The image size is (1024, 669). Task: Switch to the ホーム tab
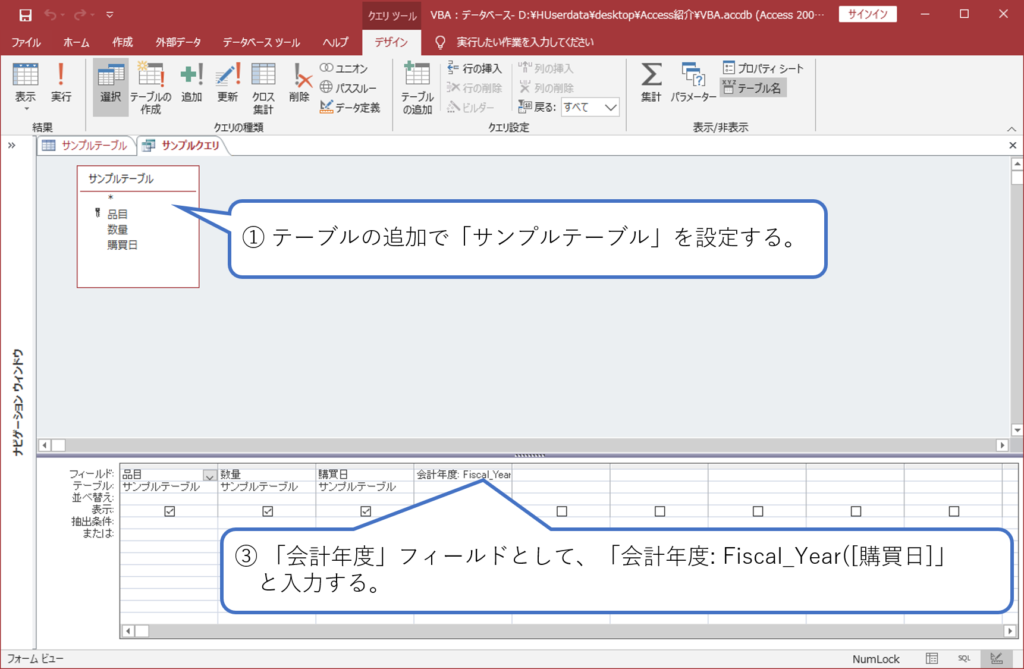(x=76, y=42)
